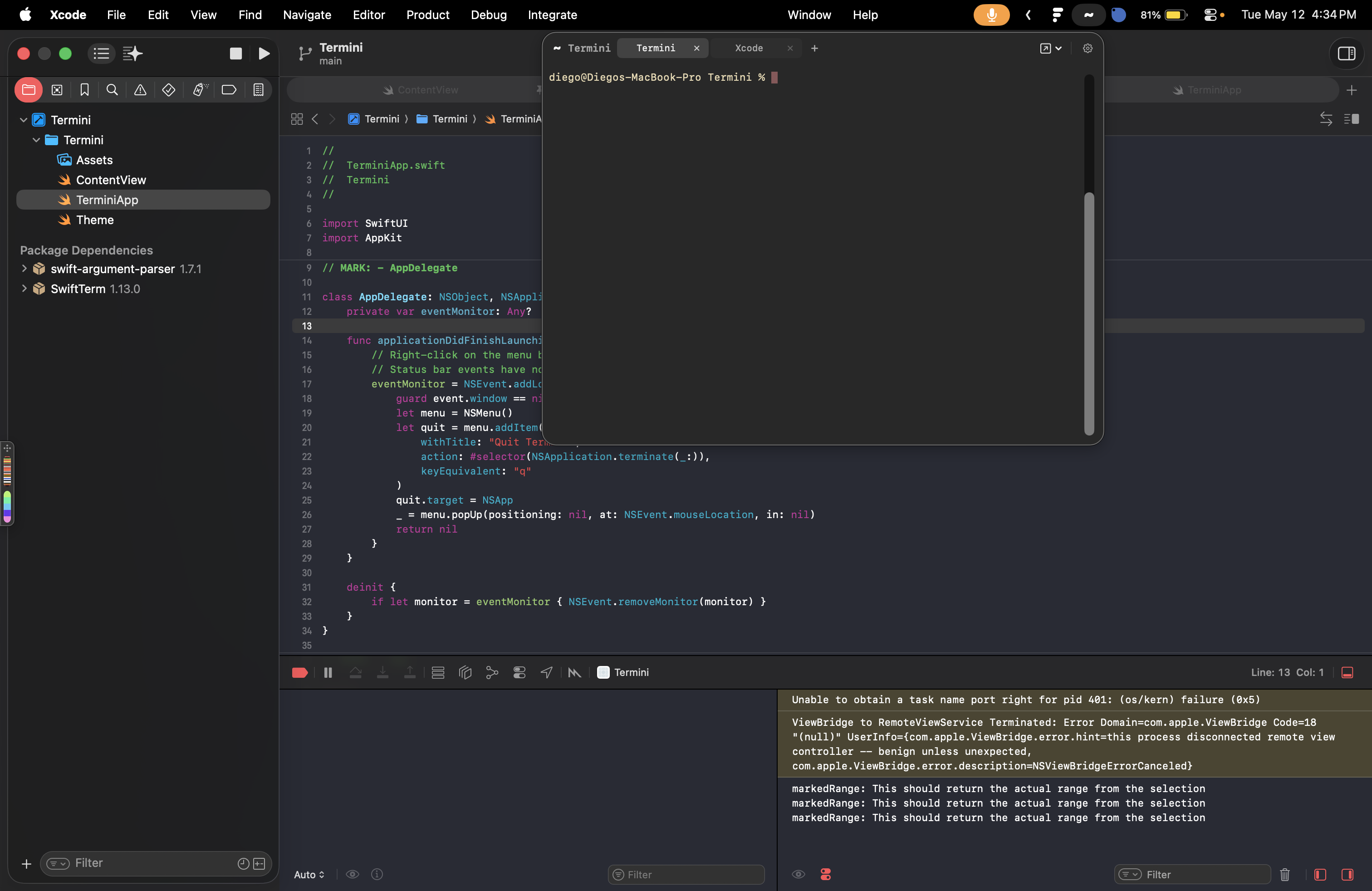The image size is (1372, 891).
Task: Expand the swift-argument-parser package
Action: [24, 269]
